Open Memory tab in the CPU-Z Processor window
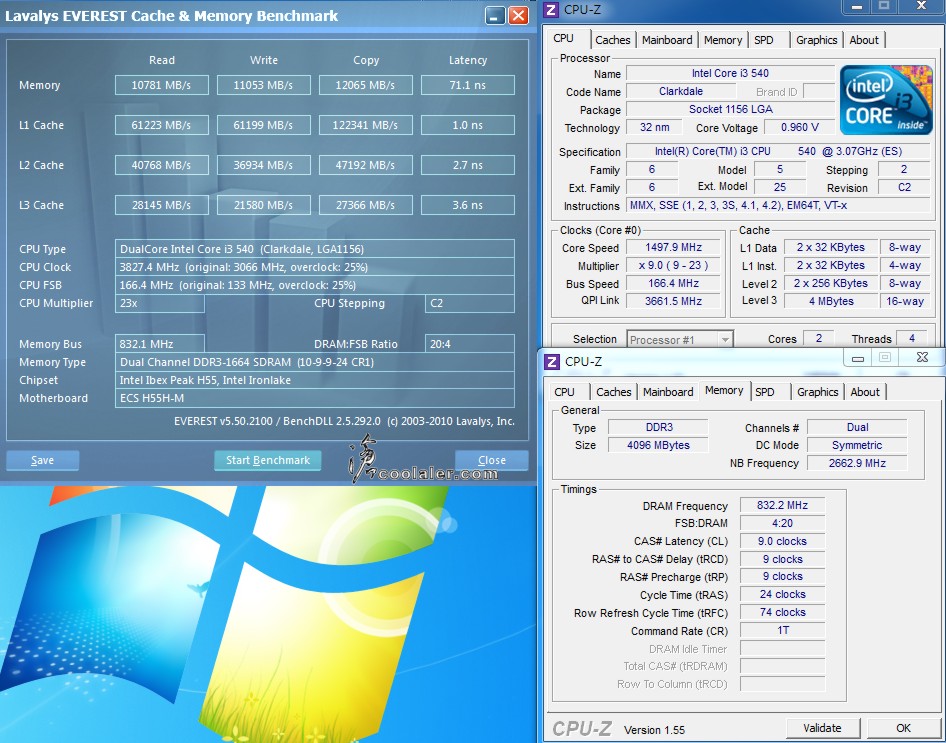The height and width of the screenshot is (743, 946). tap(723, 40)
